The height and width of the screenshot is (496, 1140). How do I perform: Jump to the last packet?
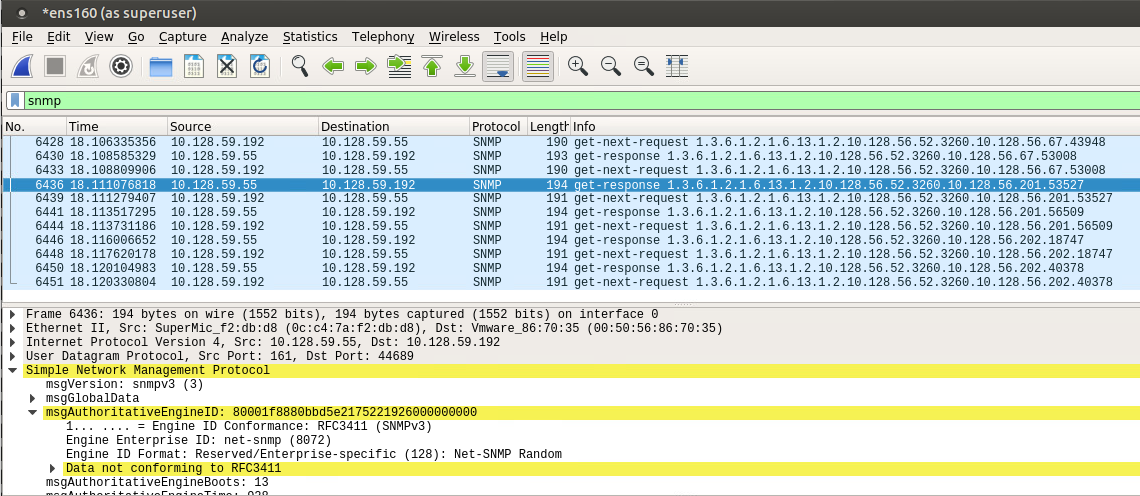point(465,66)
